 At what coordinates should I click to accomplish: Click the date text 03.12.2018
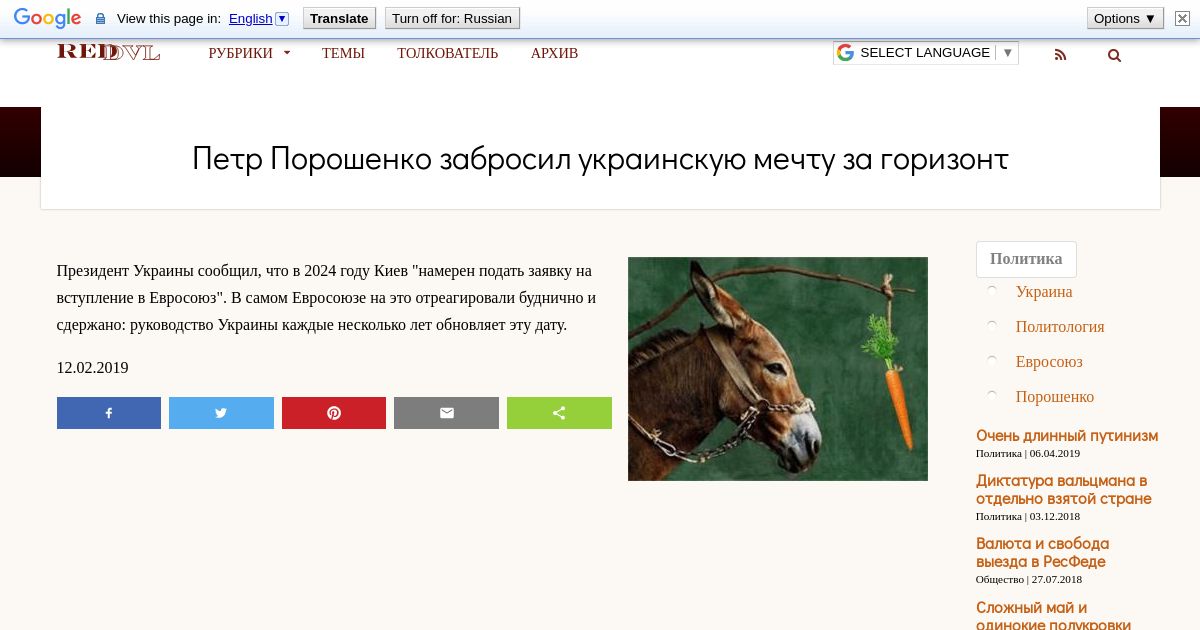point(1055,516)
